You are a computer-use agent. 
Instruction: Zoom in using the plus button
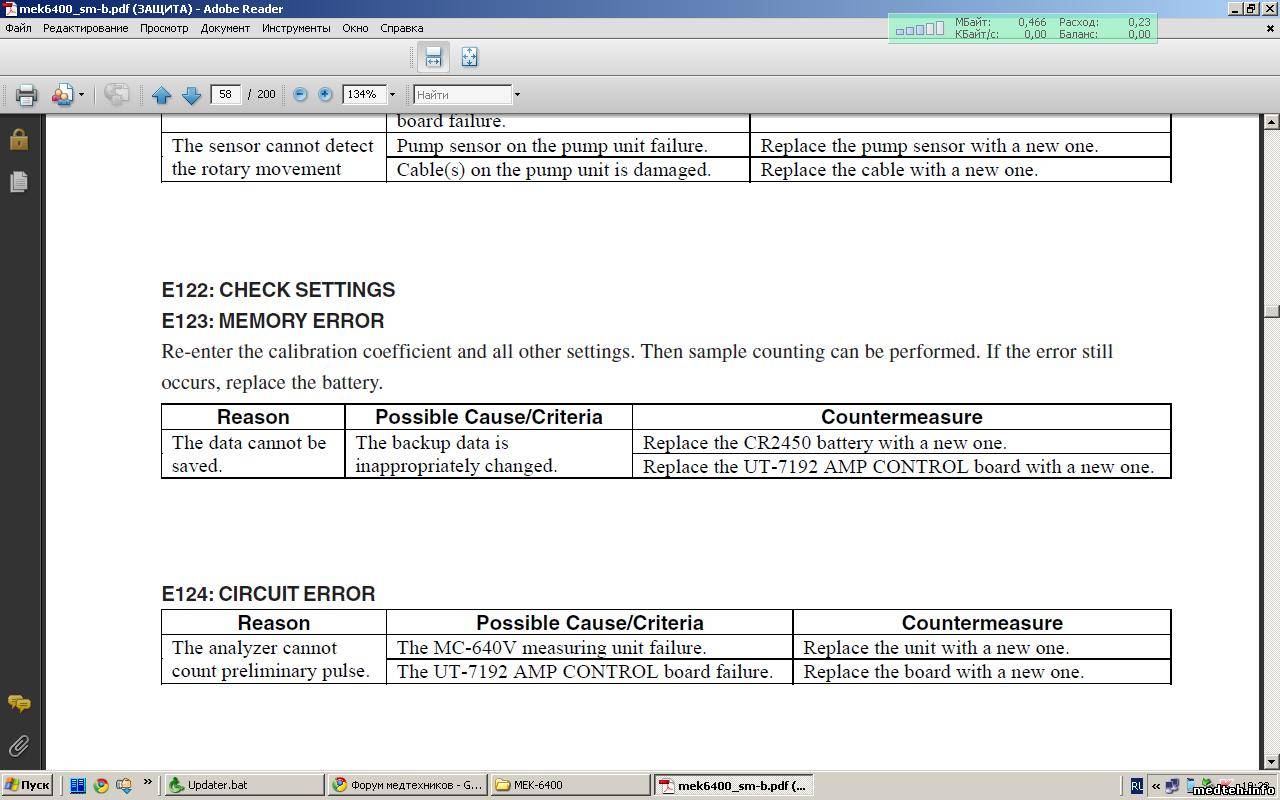[x=325, y=94]
